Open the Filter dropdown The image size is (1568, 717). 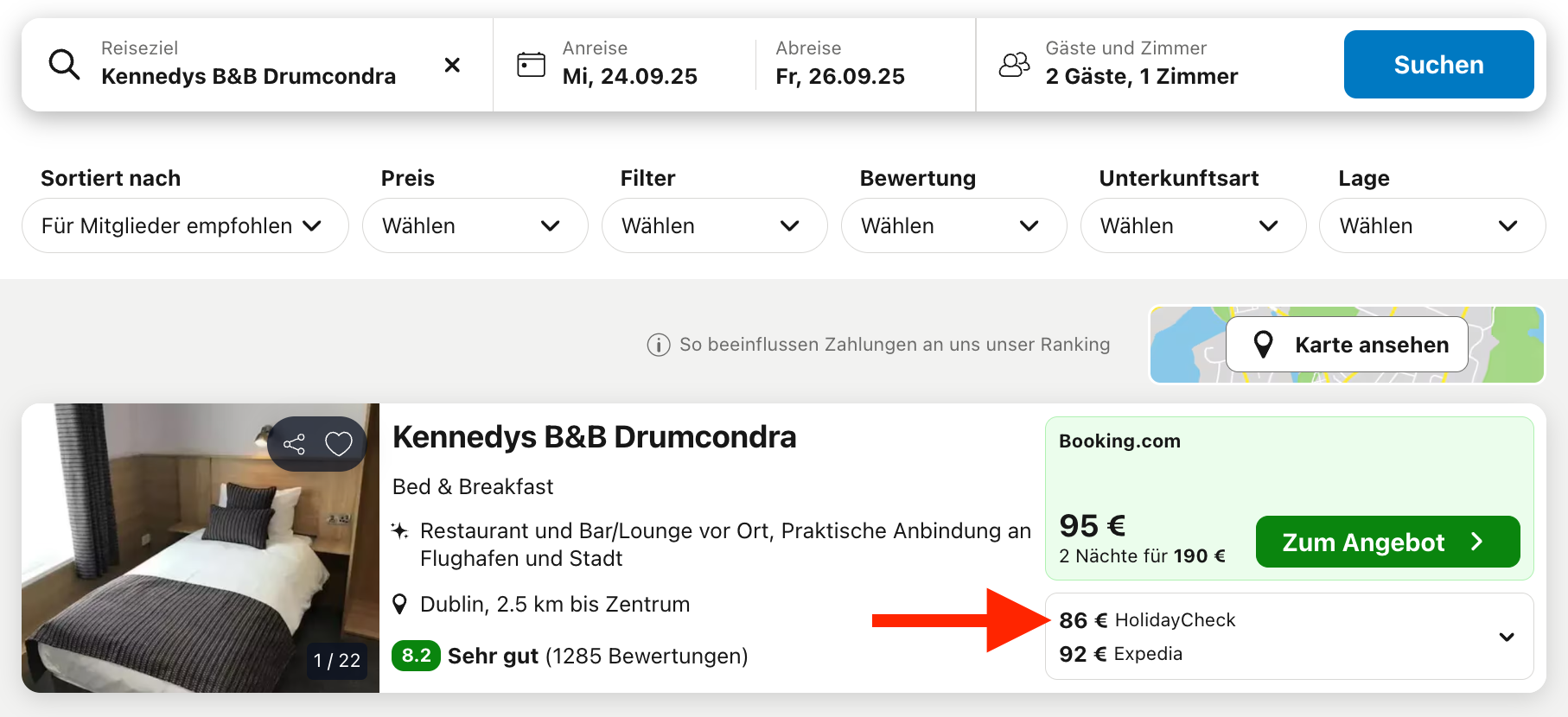(x=714, y=225)
